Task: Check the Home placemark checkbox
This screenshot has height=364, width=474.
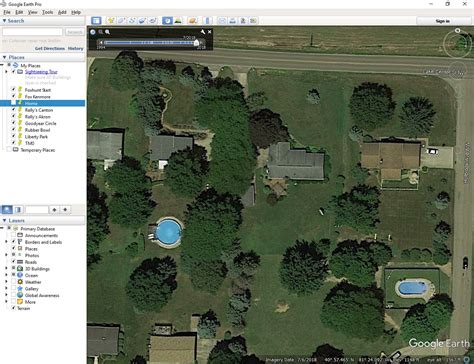Action: [13, 103]
